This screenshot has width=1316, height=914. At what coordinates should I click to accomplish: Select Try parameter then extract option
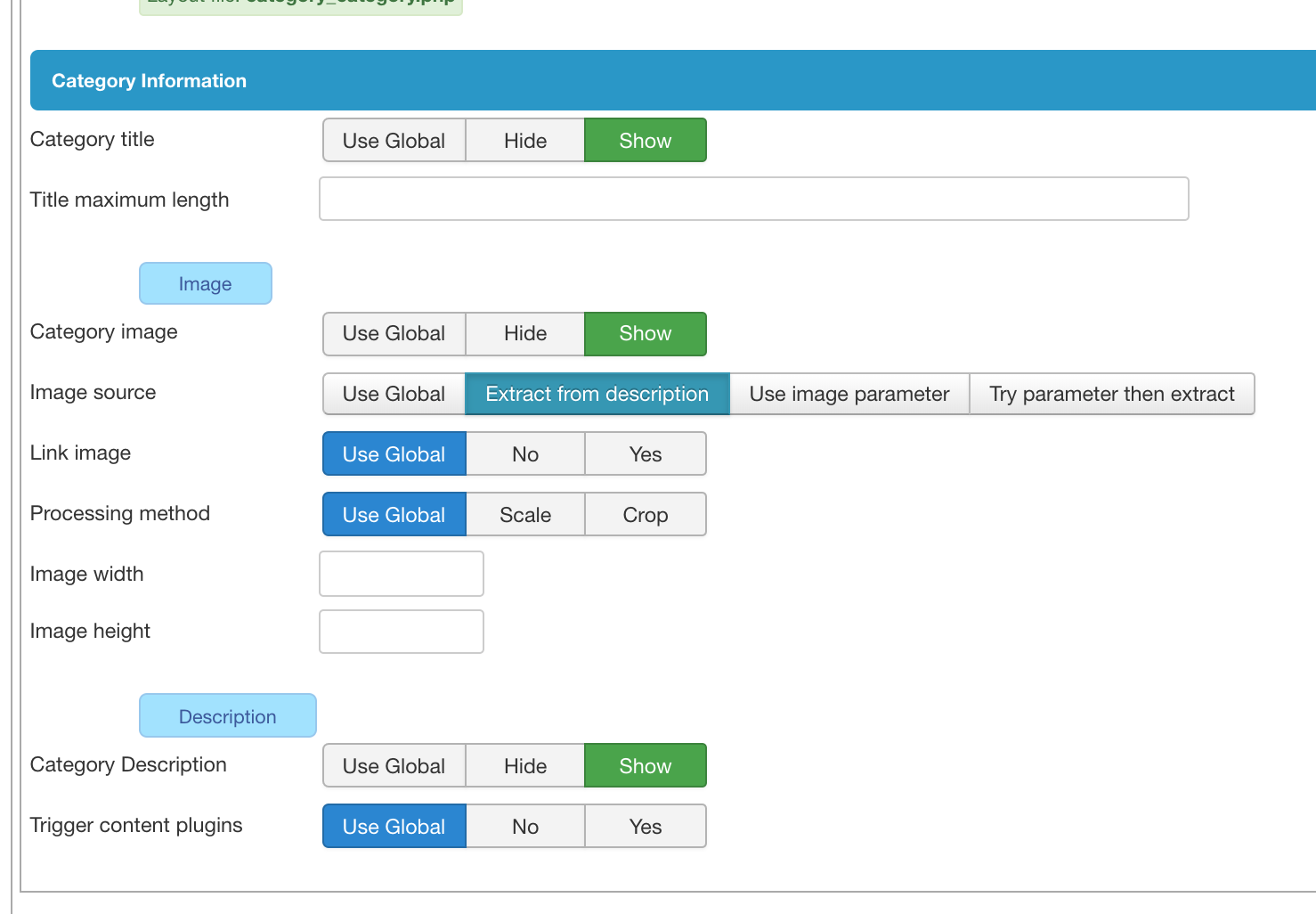1112,394
